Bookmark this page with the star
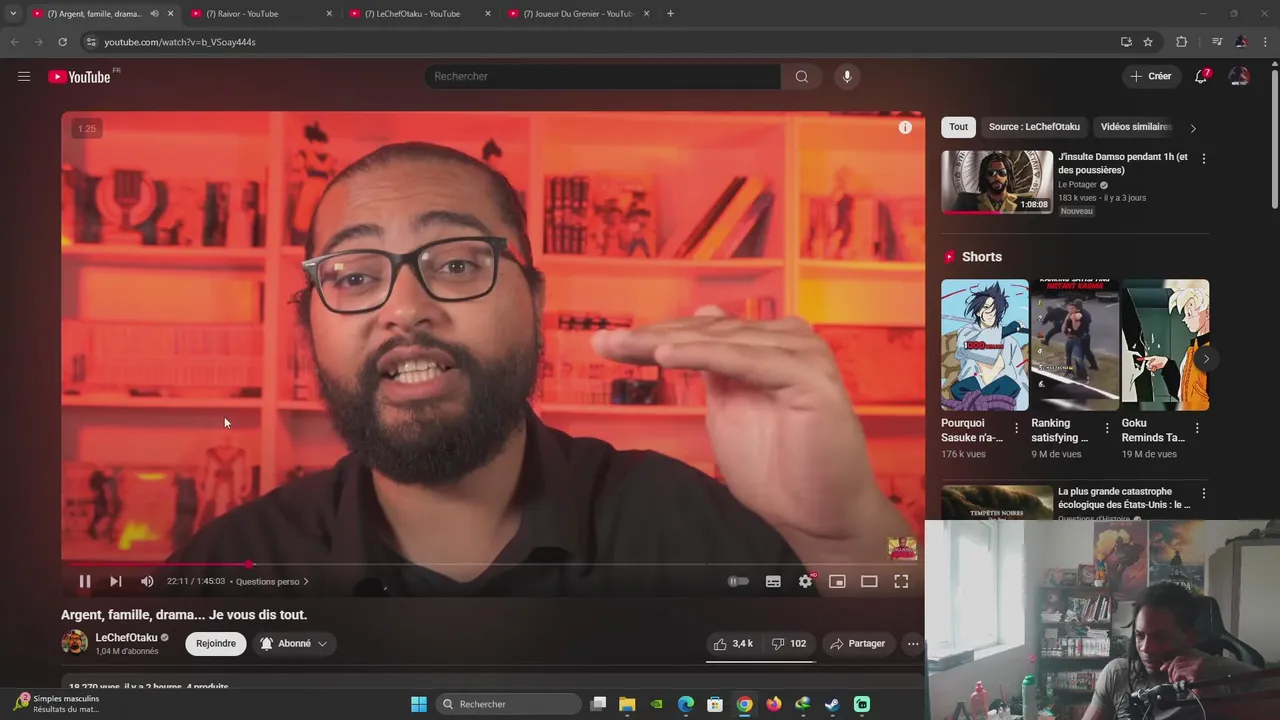 pos(1148,42)
